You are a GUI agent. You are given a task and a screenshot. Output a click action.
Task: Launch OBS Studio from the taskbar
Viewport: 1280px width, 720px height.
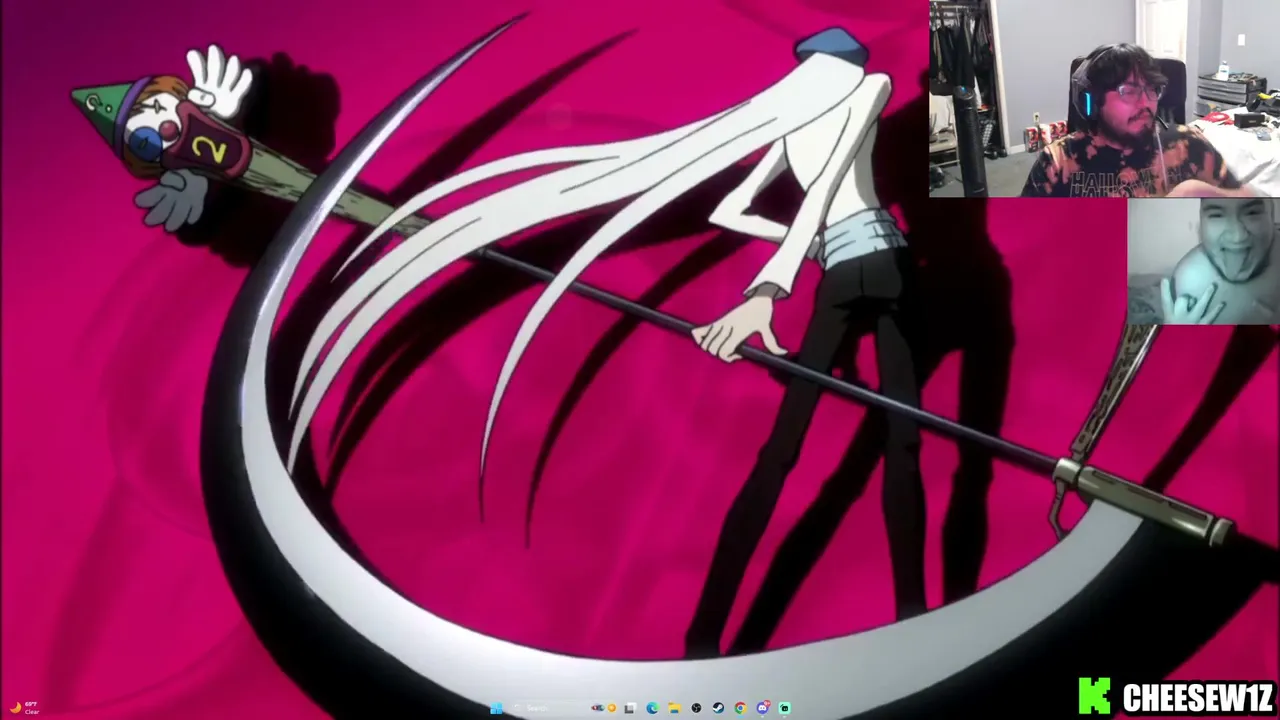click(696, 708)
